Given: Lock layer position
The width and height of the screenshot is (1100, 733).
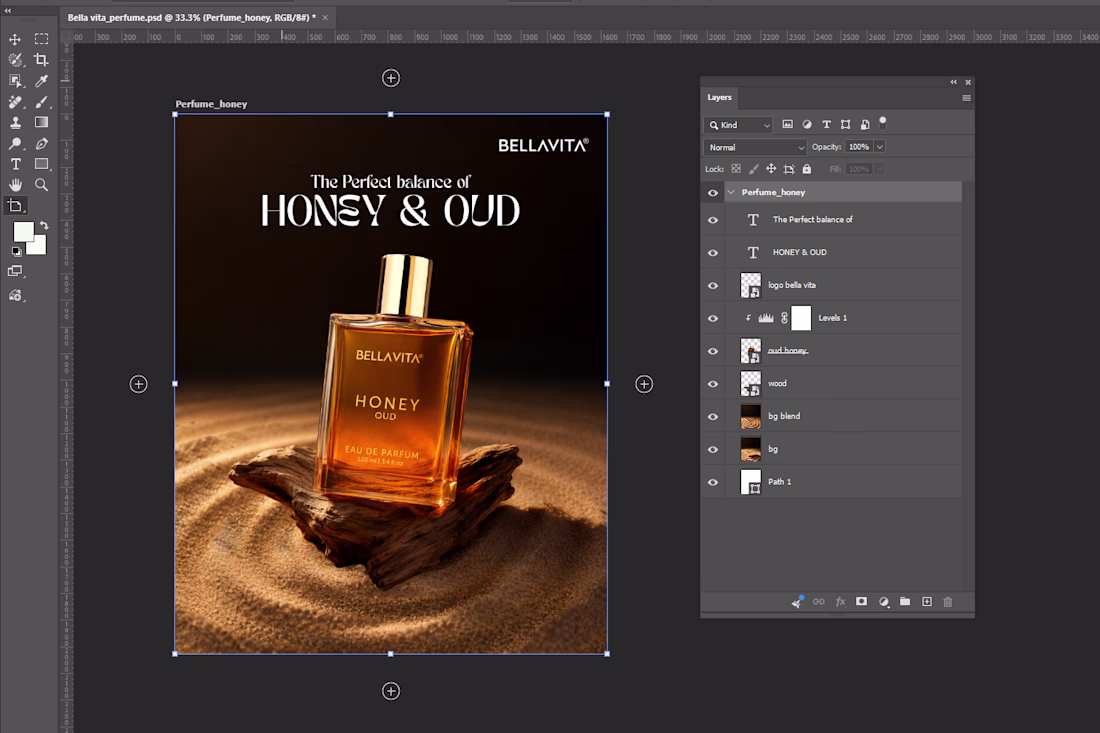Looking at the screenshot, I should (x=771, y=169).
